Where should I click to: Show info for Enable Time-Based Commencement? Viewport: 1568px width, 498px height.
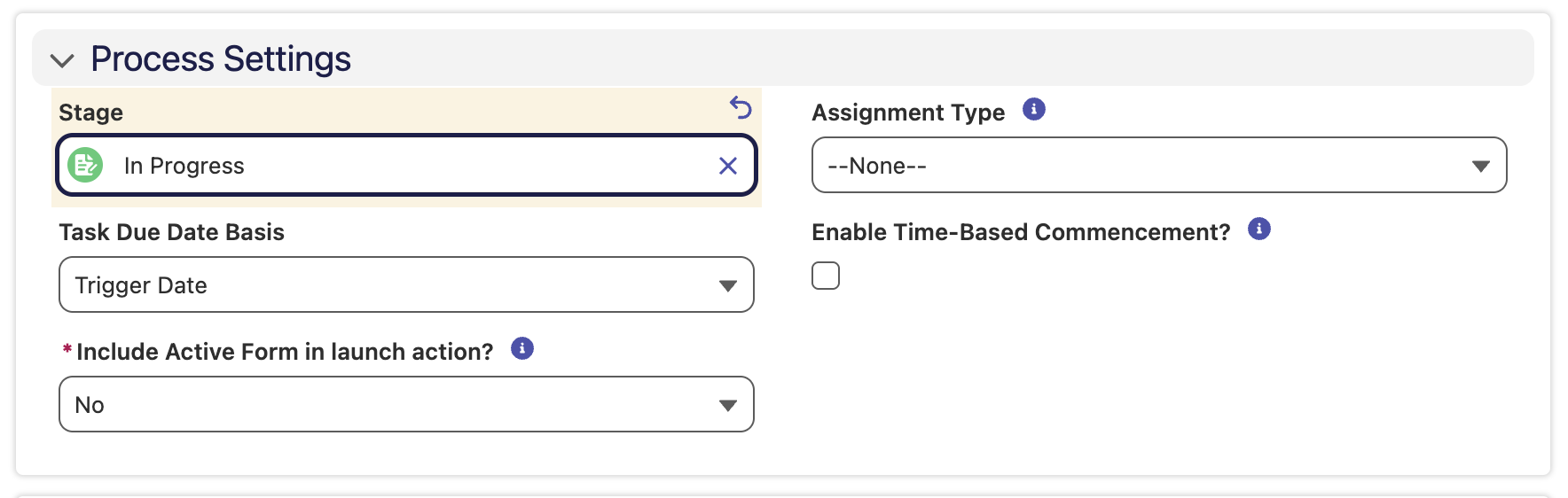[1259, 229]
